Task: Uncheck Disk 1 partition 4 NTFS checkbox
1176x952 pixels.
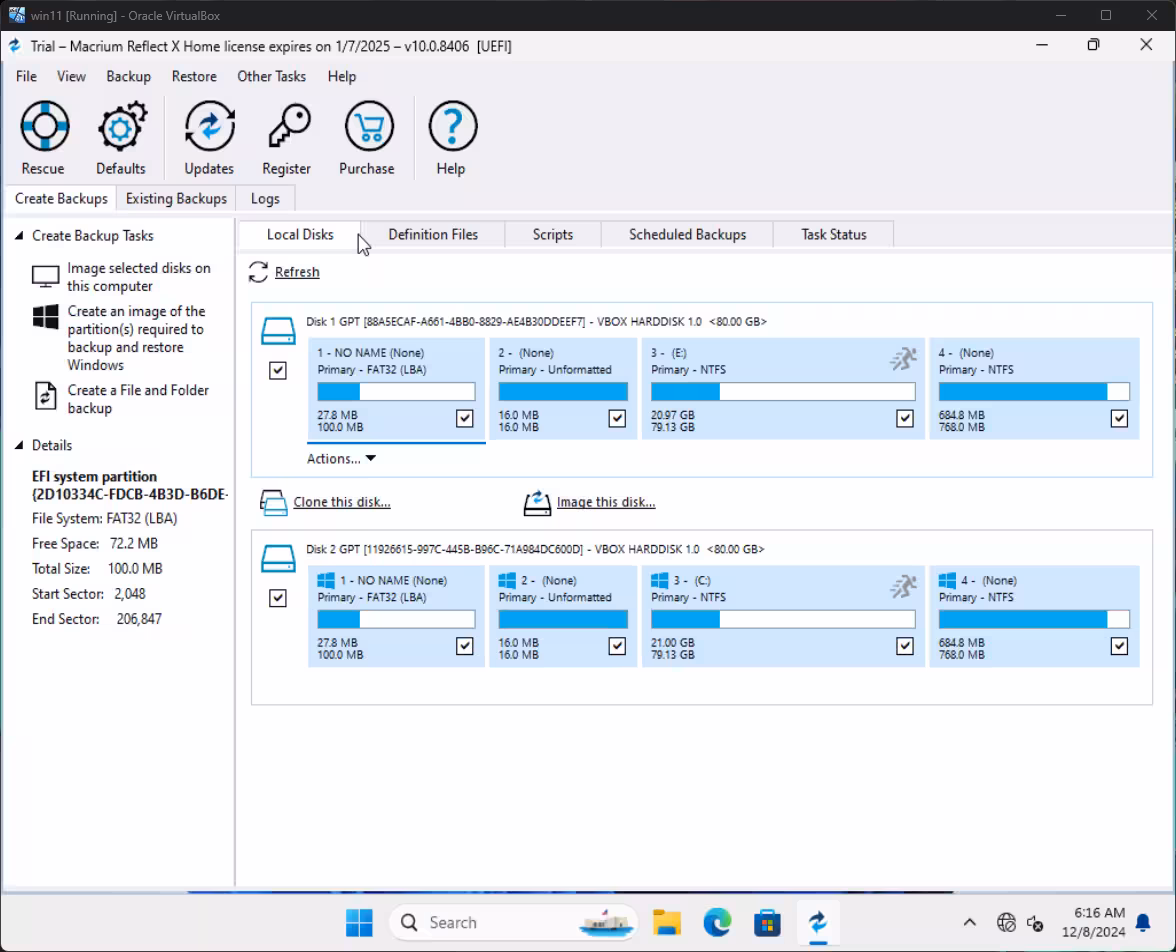Action: tap(1120, 419)
